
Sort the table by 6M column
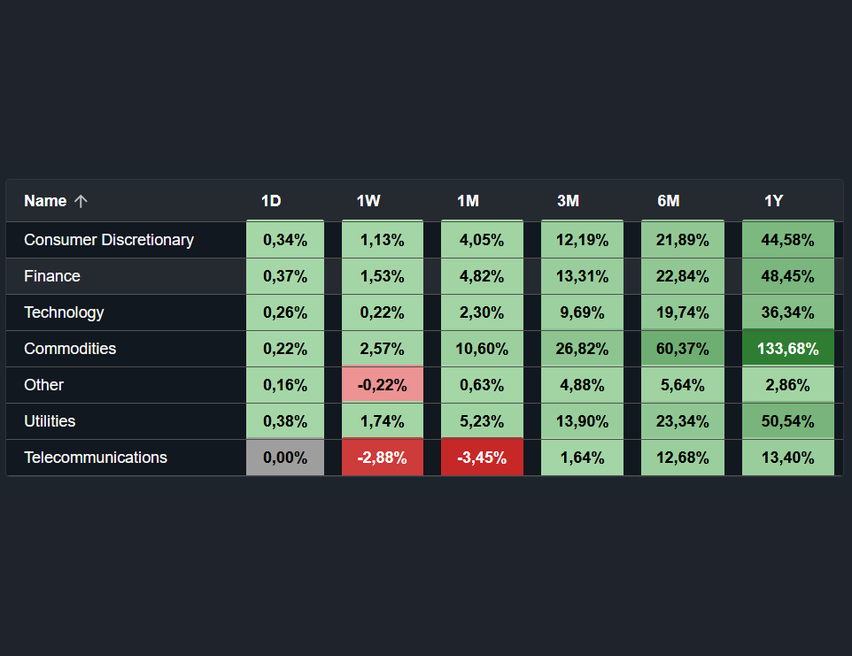[668, 201]
